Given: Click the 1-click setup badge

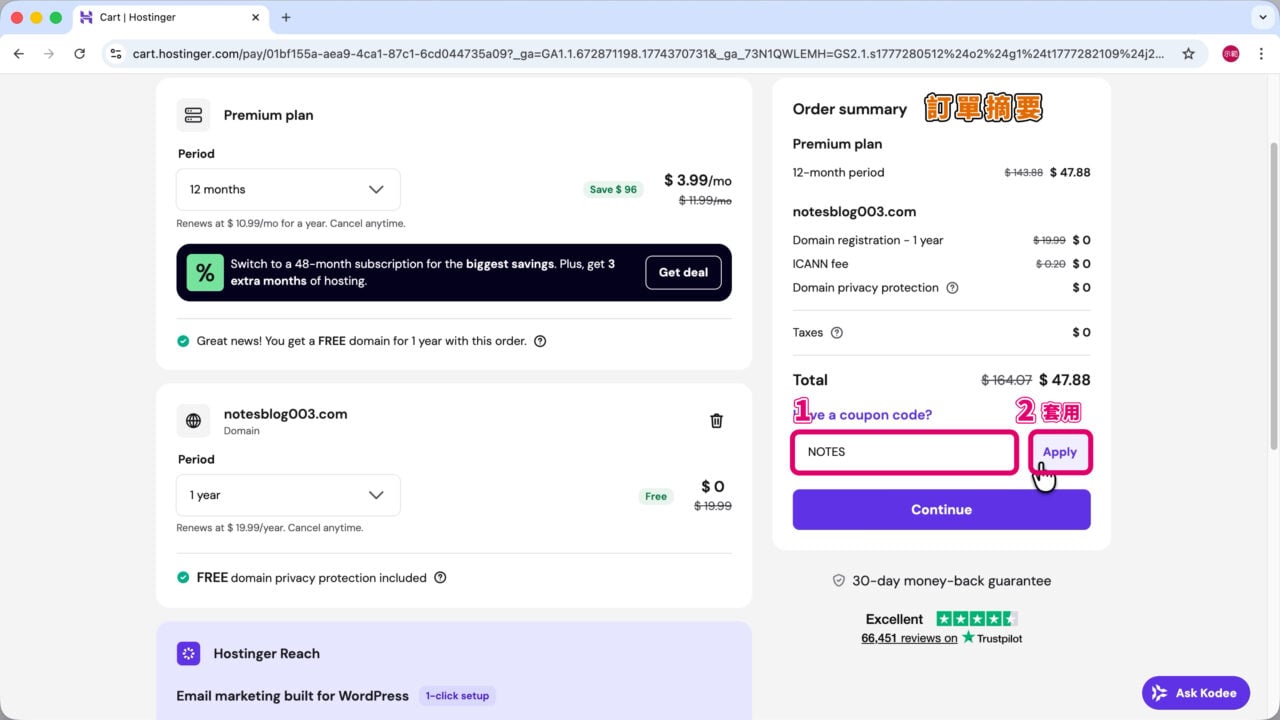Looking at the screenshot, I should click(x=457, y=696).
